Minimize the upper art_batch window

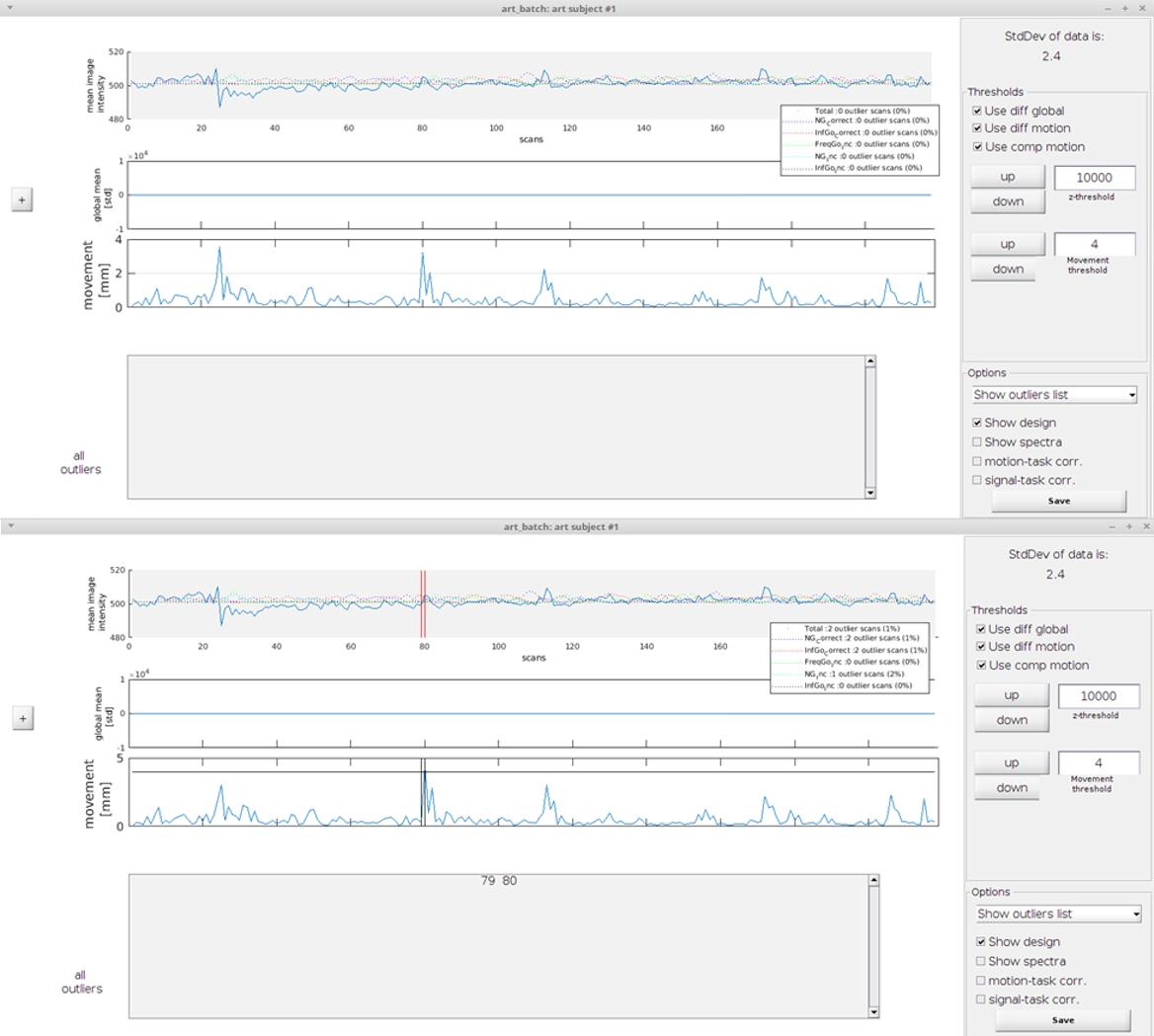1107,8
